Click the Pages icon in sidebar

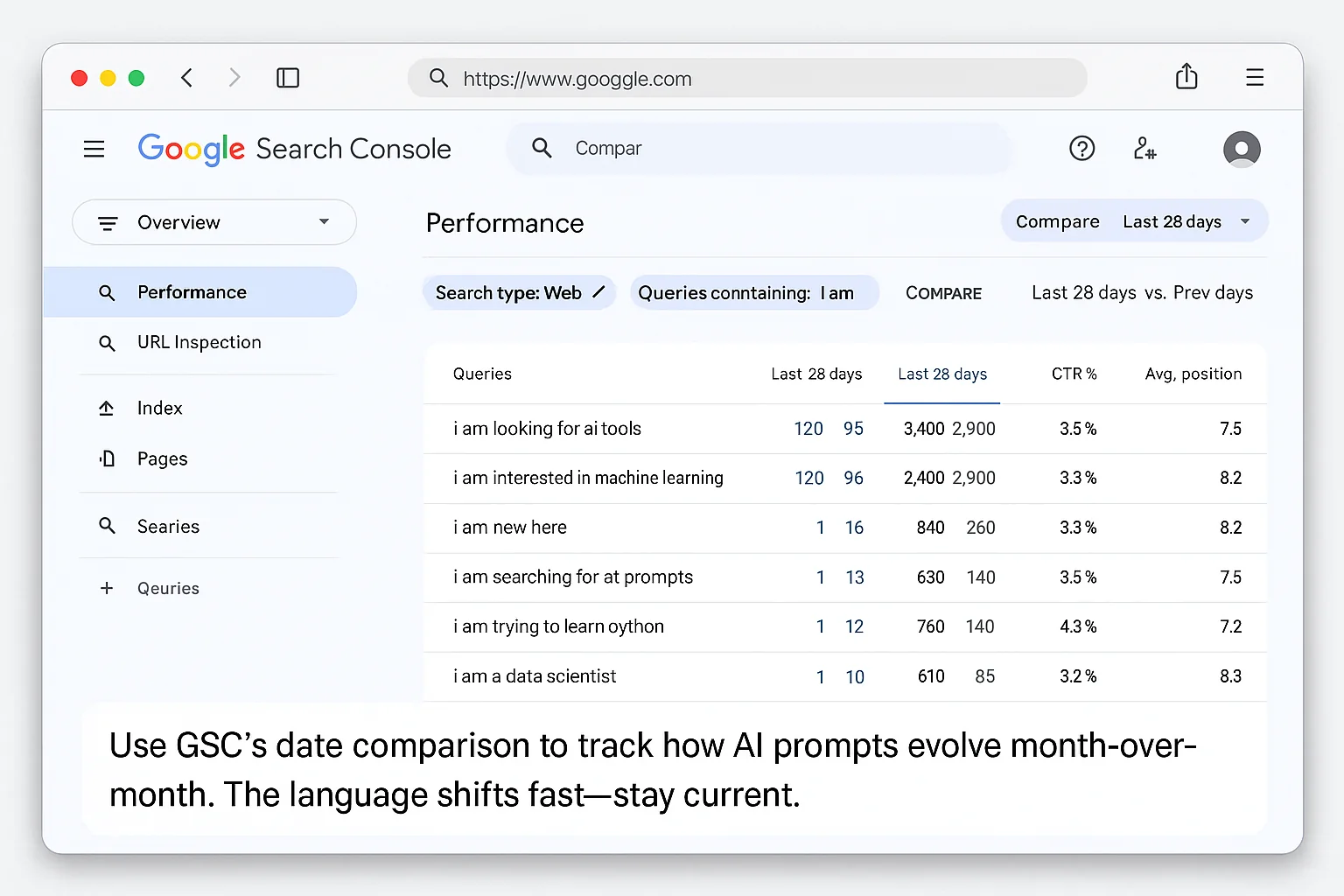(107, 458)
